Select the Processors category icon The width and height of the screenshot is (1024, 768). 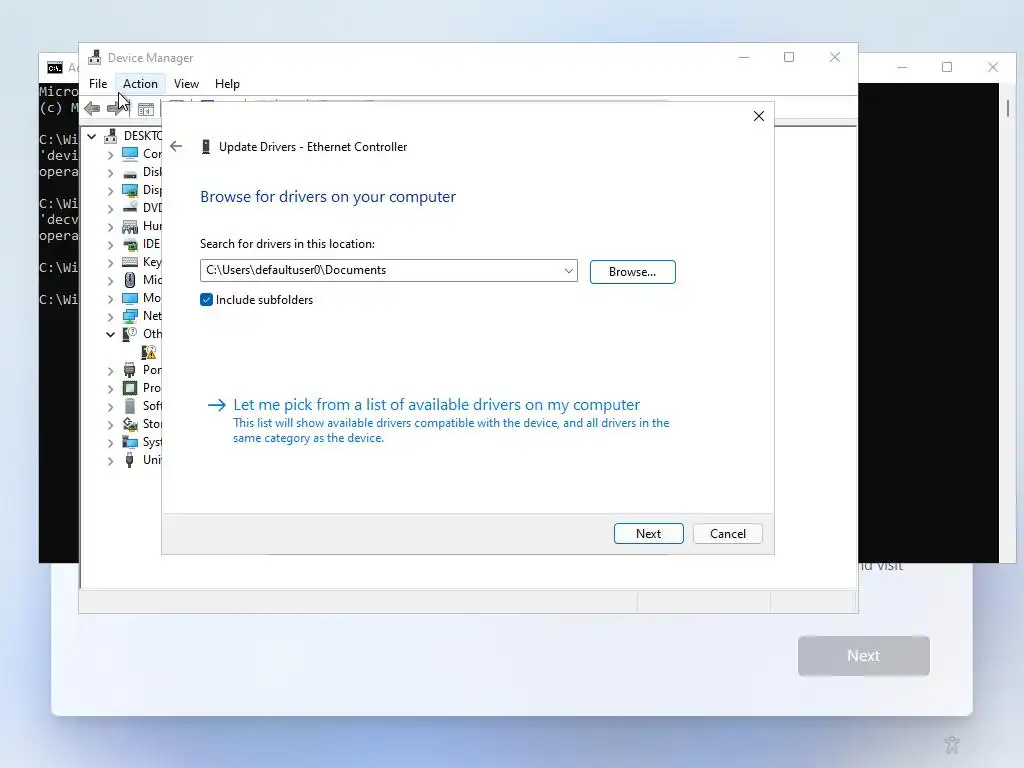click(130, 388)
